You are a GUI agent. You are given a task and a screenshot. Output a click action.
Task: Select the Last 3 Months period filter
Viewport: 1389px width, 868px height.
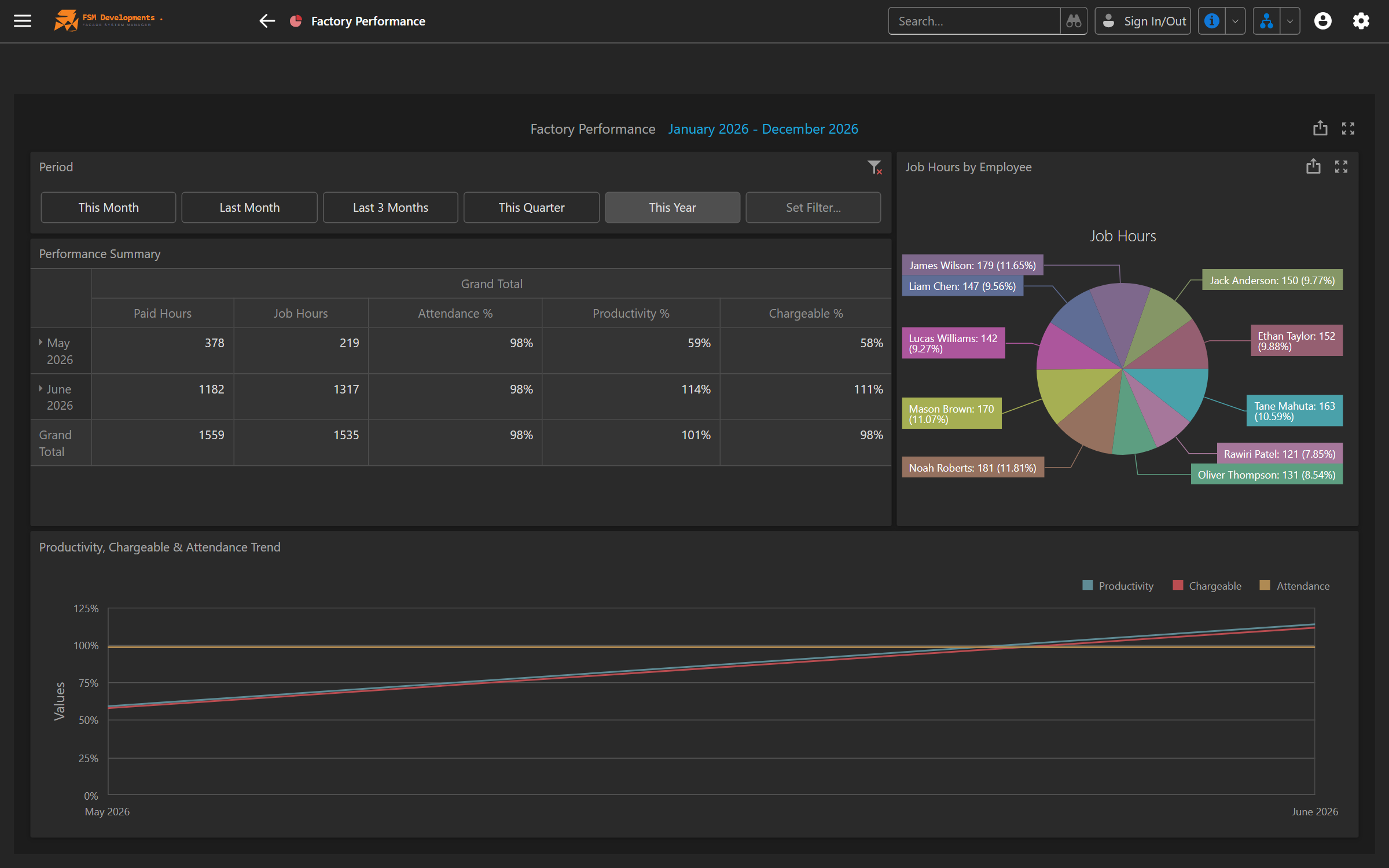[391, 207]
